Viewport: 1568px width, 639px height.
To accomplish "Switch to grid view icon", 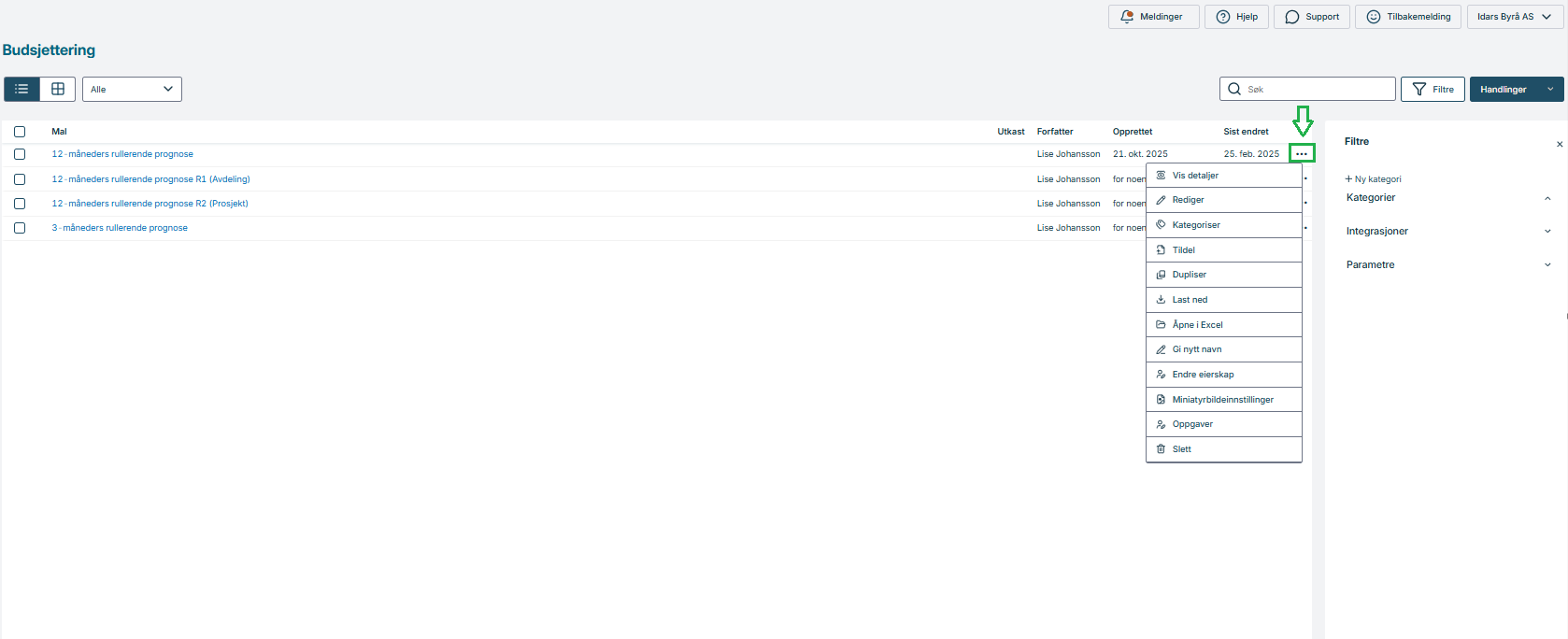I will [58, 89].
